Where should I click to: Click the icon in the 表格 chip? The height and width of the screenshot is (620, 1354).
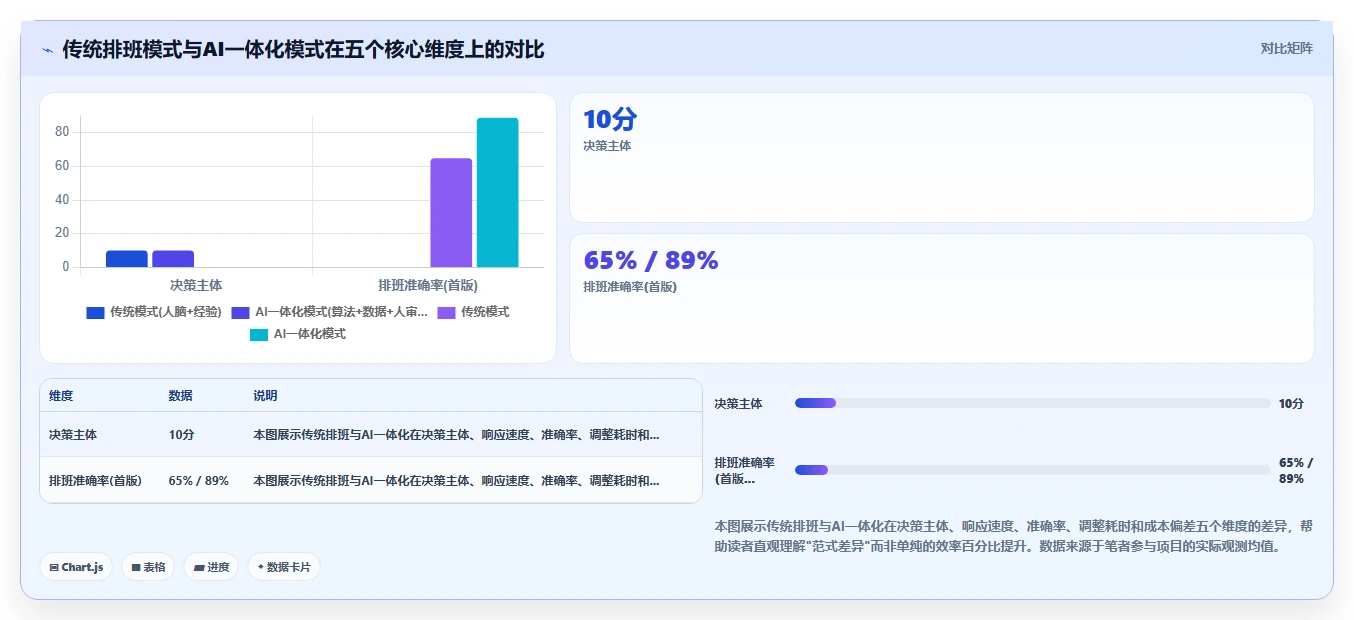(x=136, y=567)
